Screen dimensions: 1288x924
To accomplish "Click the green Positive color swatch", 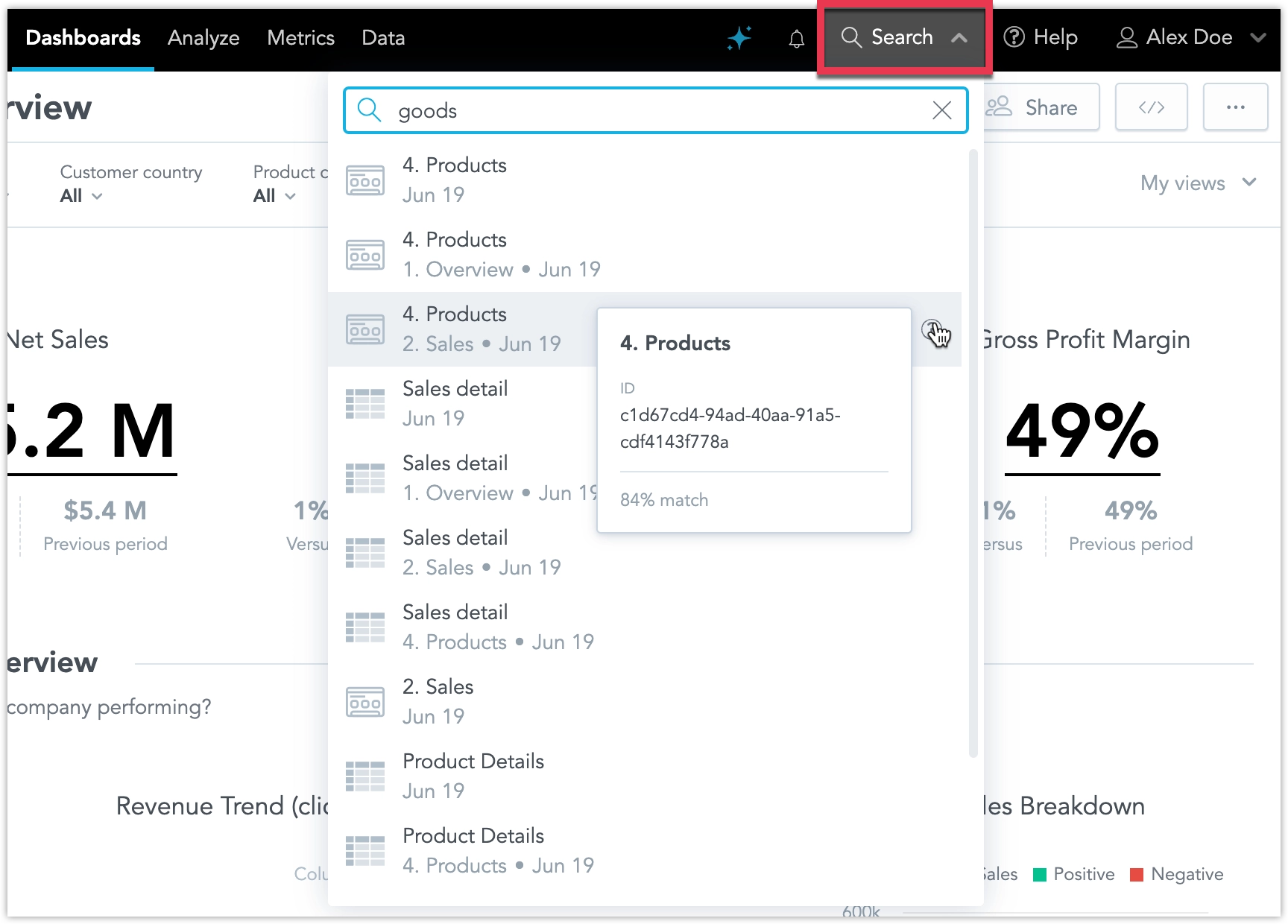I will point(1041,874).
